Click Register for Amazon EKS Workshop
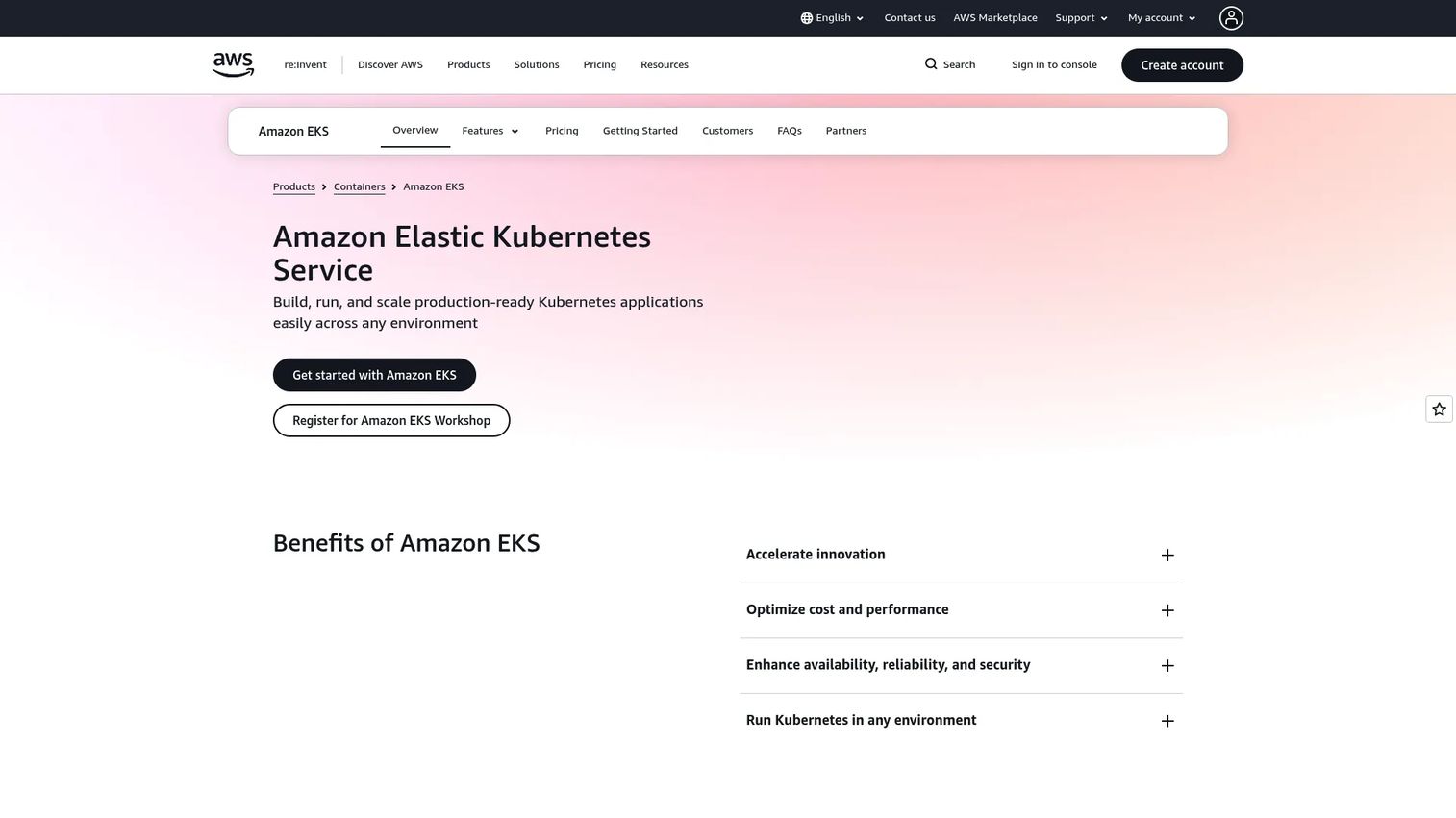The height and width of the screenshot is (818, 1456). click(x=391, y=420)
